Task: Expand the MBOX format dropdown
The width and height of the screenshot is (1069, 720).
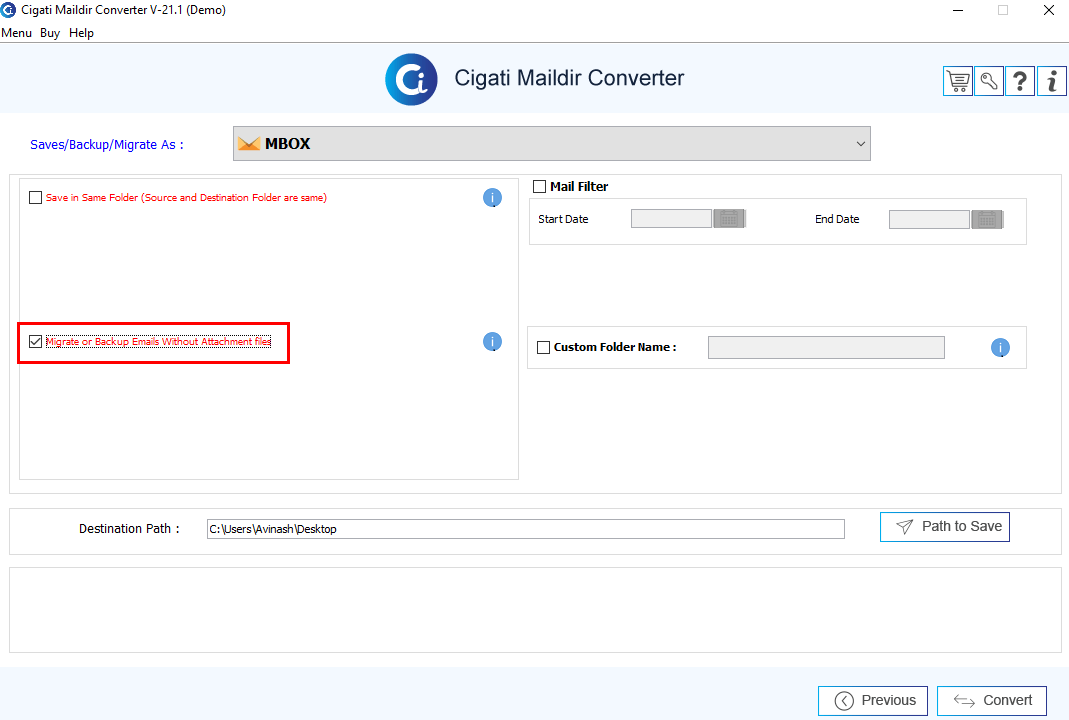Action: tap(552, 144)
